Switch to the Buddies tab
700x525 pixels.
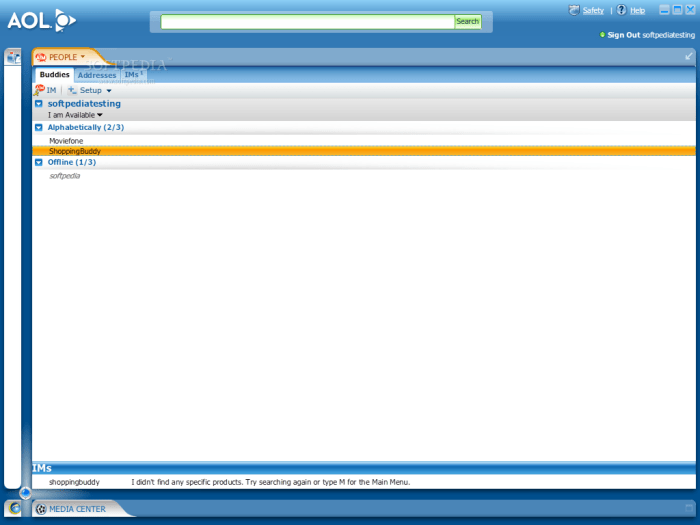coord(54,75)
